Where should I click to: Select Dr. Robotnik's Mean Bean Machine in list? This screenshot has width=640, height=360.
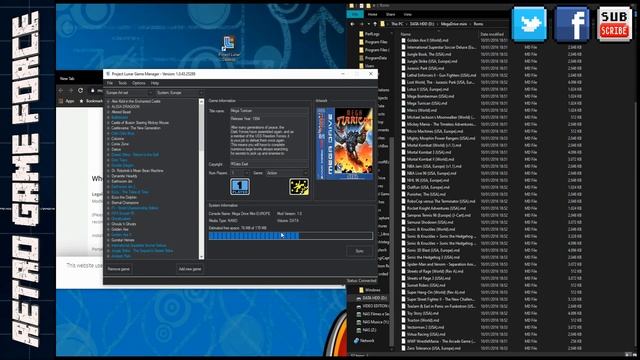(x=137, y=171)
